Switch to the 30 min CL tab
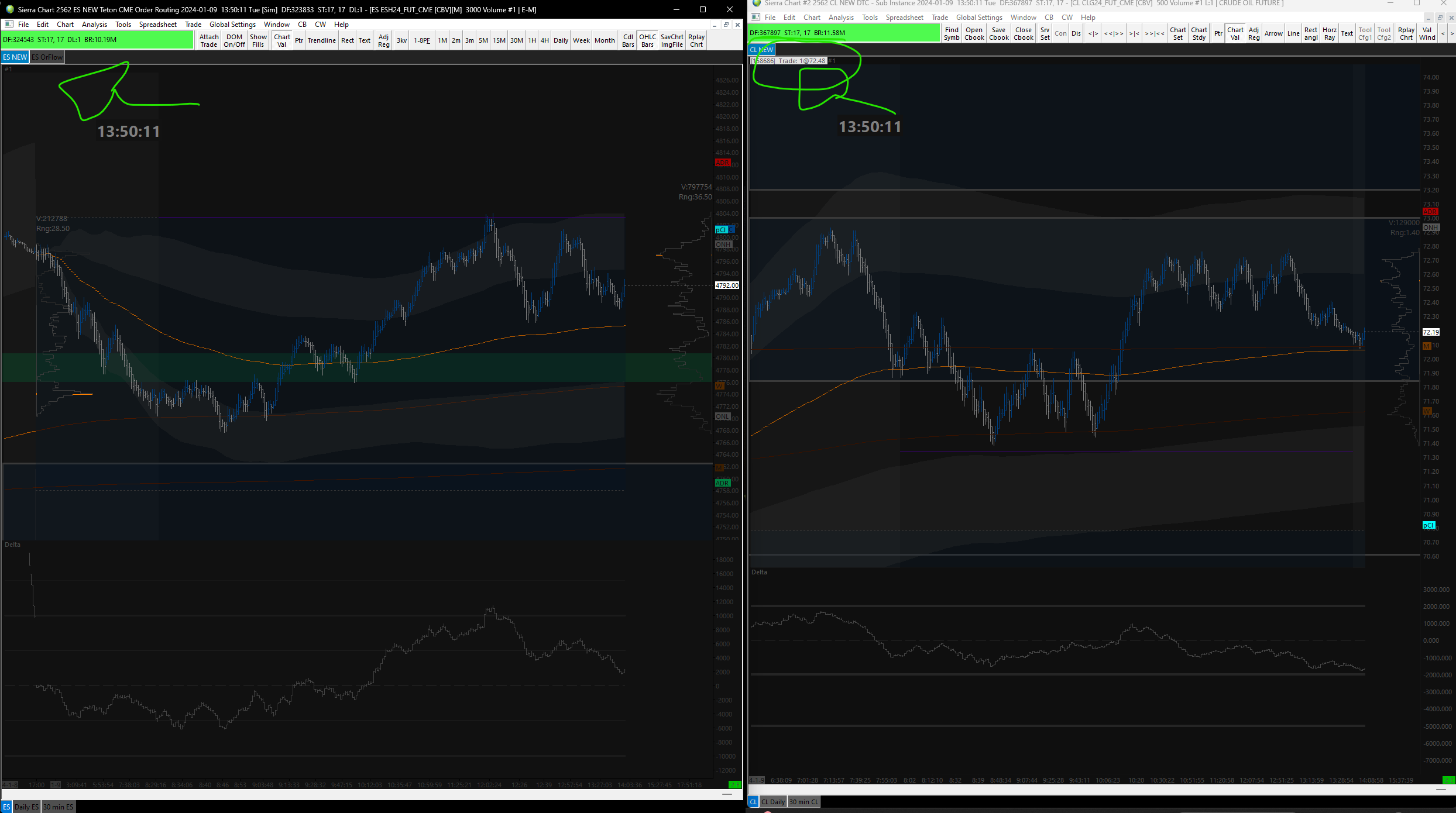 click(803, 802)
